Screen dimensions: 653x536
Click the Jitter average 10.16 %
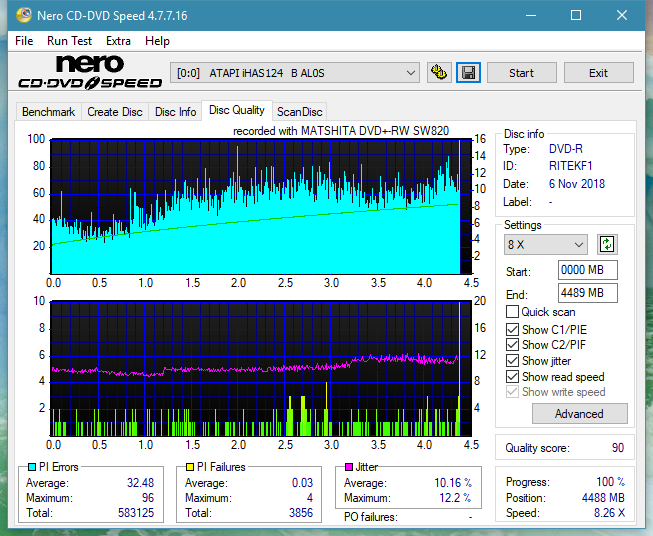click(453, 483)
